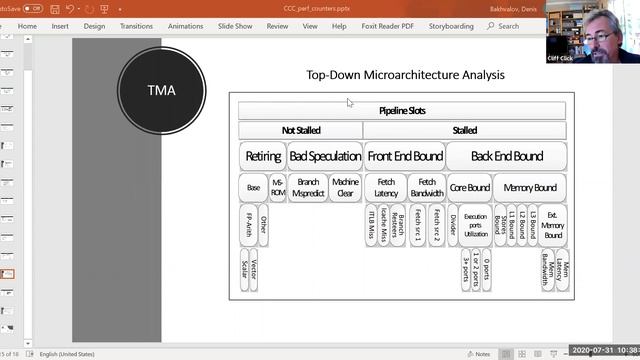Screen dimensions: 640x360
Task: Click the Redo icon in quick access toolbar
Action: point(89,9)
